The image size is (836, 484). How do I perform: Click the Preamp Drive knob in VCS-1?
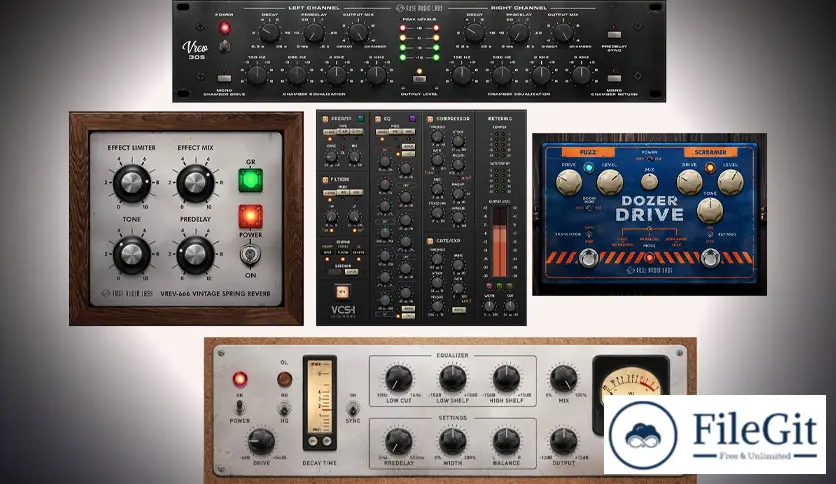pos(331,157)
